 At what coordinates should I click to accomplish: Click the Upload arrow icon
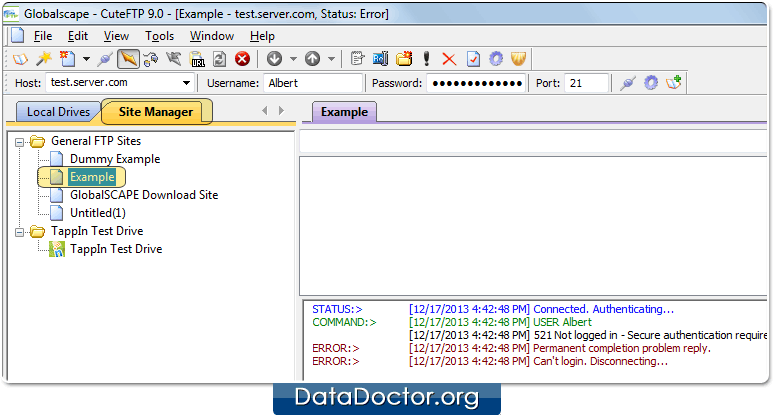pos(313,59)
